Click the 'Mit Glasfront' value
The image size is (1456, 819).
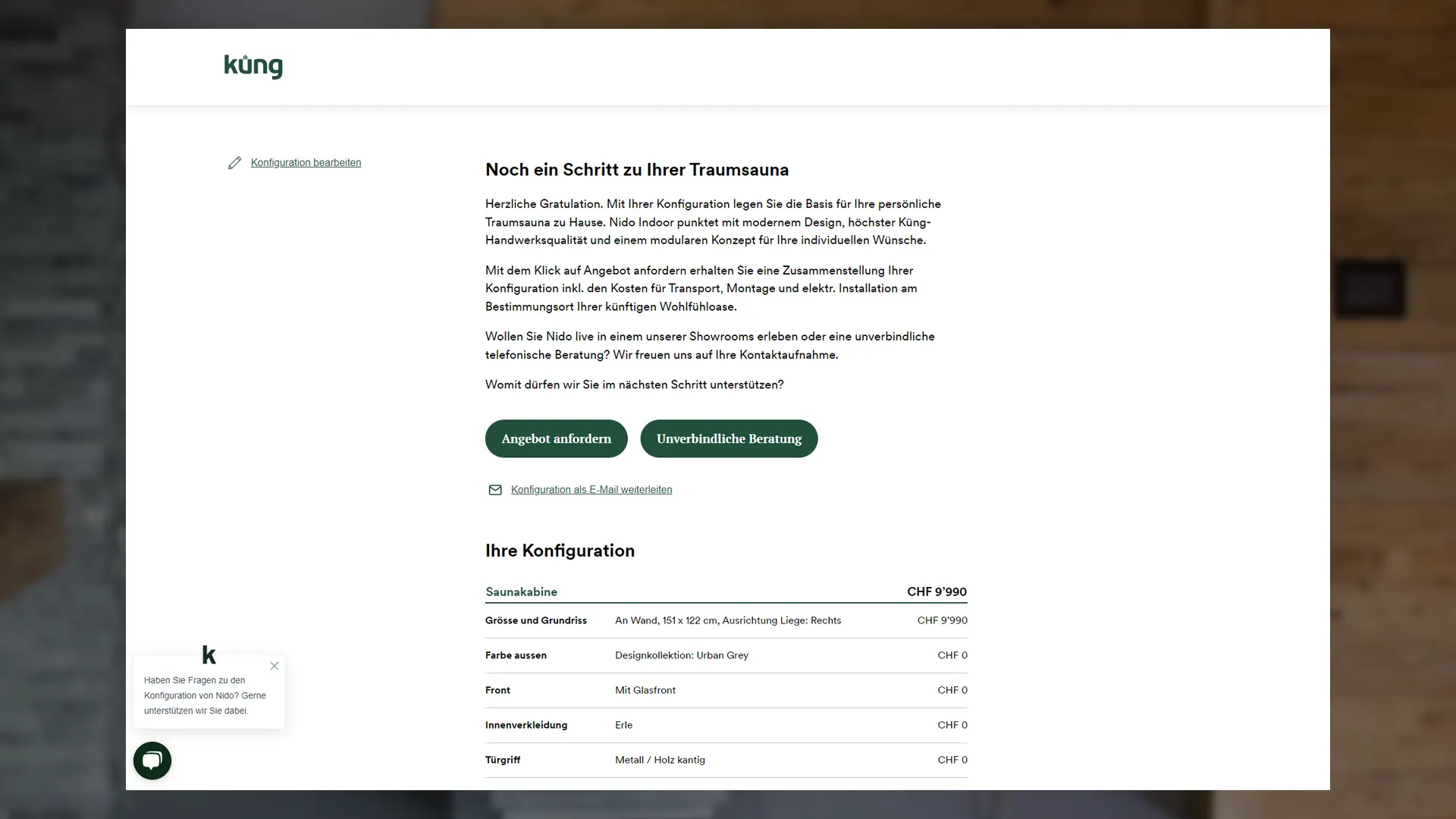pos(645,690)
